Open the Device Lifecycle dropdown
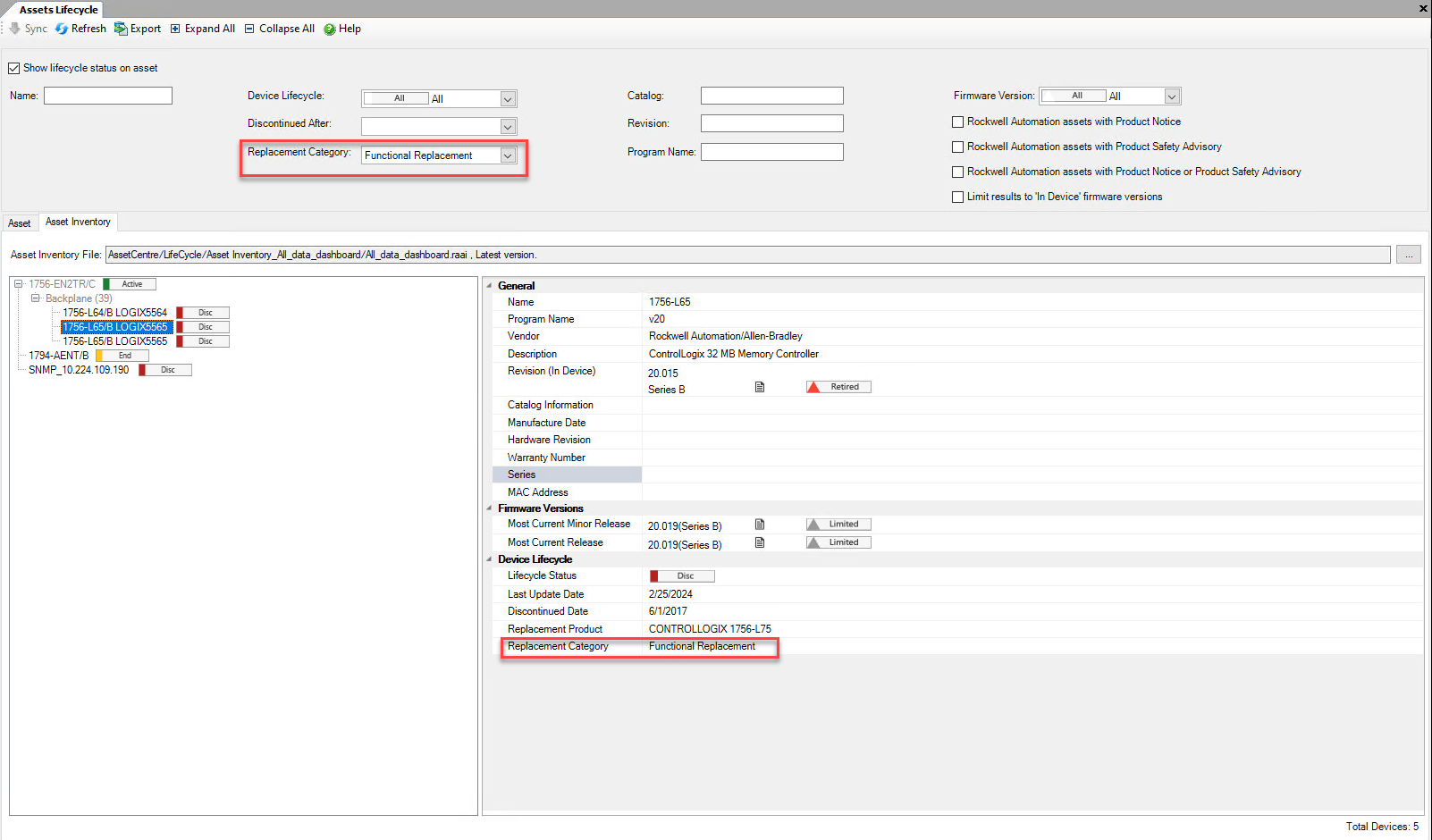The image size is (1432, 840). click(x=508, y=99)
